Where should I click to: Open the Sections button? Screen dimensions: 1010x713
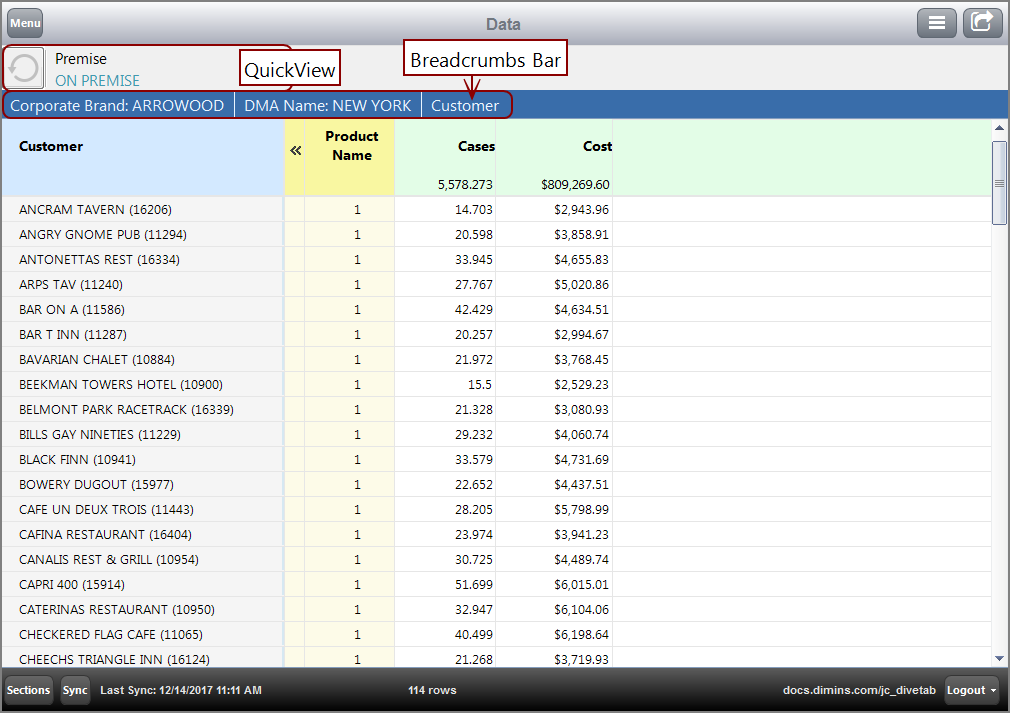(29, 690)
